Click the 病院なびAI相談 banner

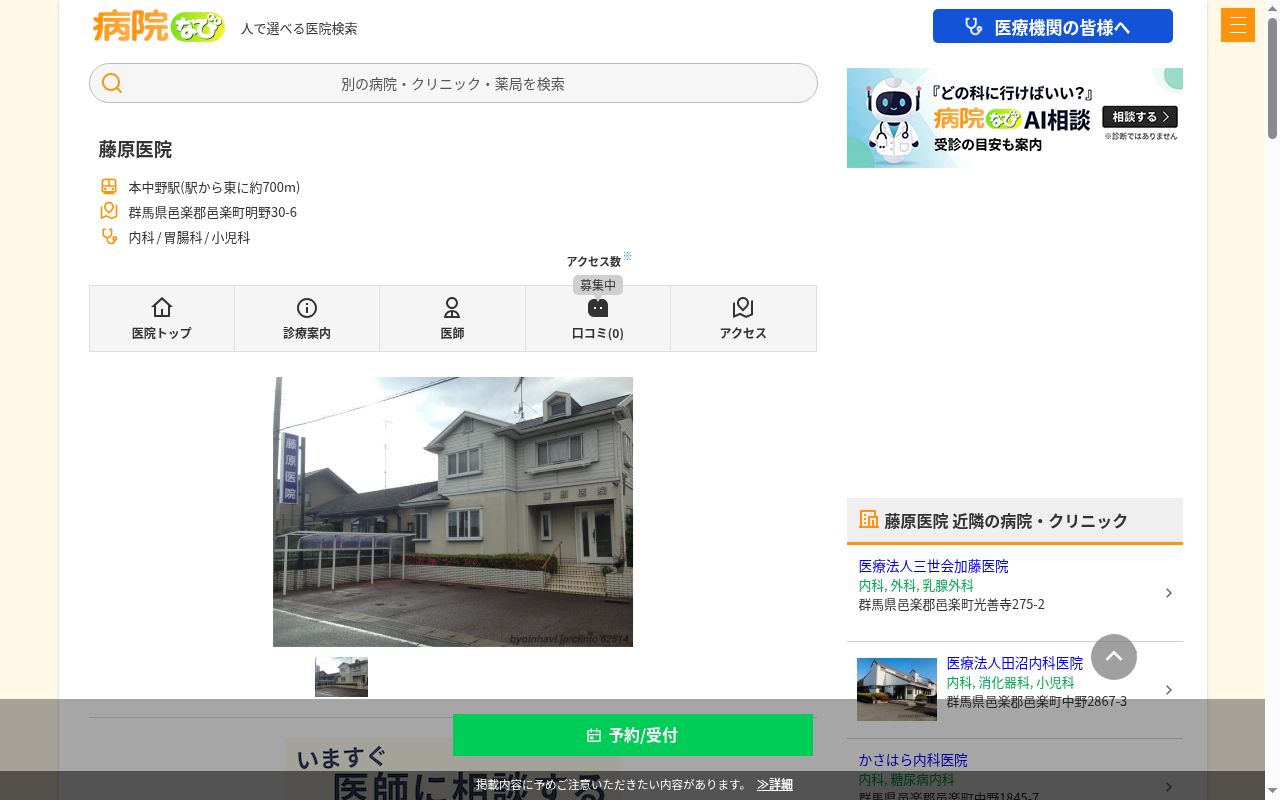(1014, 118)
